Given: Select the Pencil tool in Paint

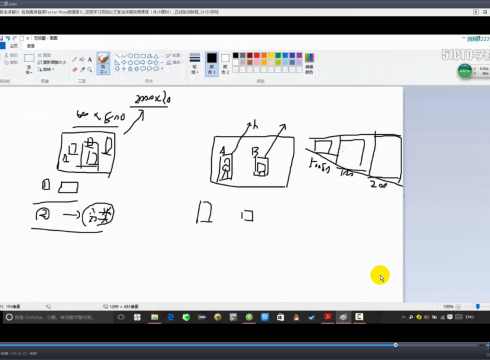Looking at the screenshot, I should click(74, 60).
